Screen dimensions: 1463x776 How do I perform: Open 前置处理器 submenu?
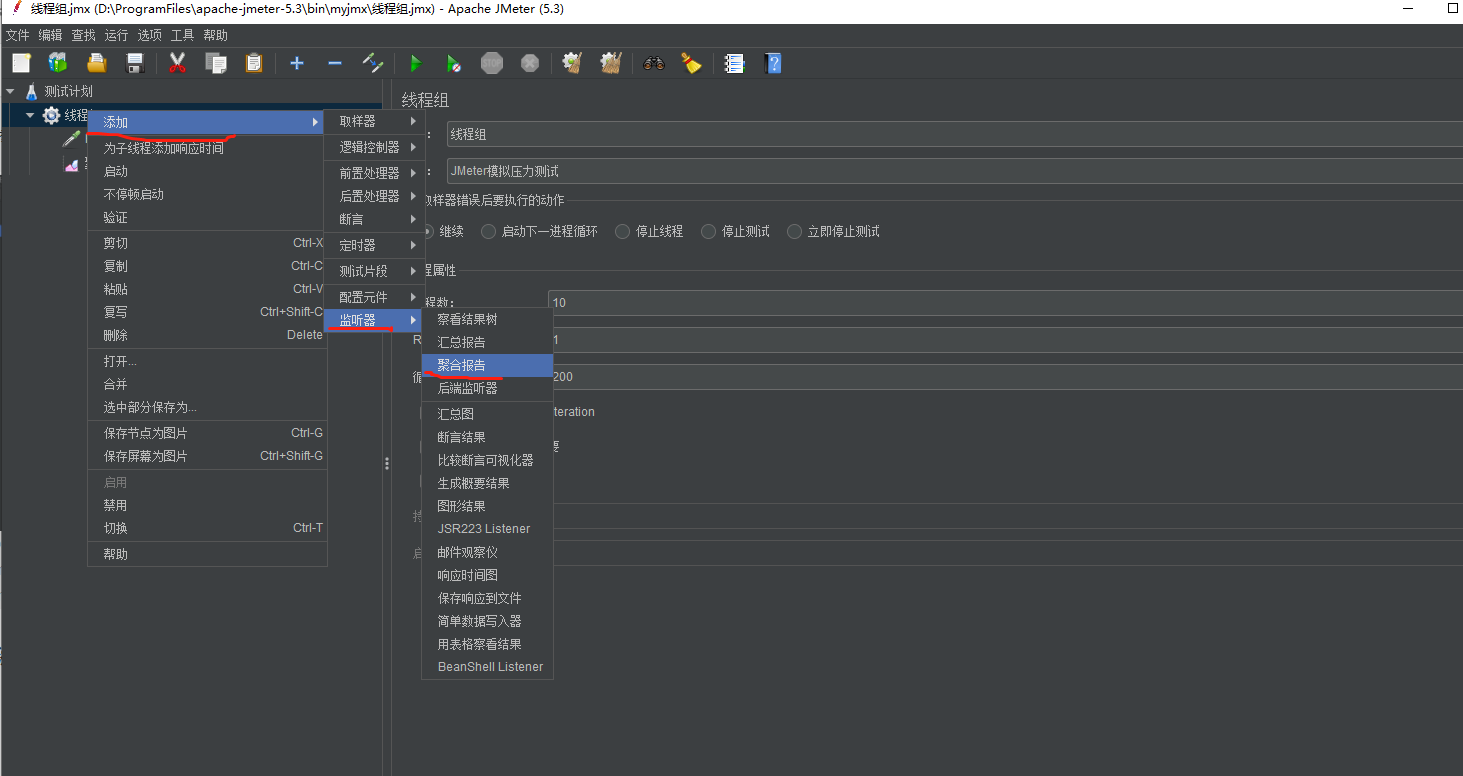(x=375, y=173)
